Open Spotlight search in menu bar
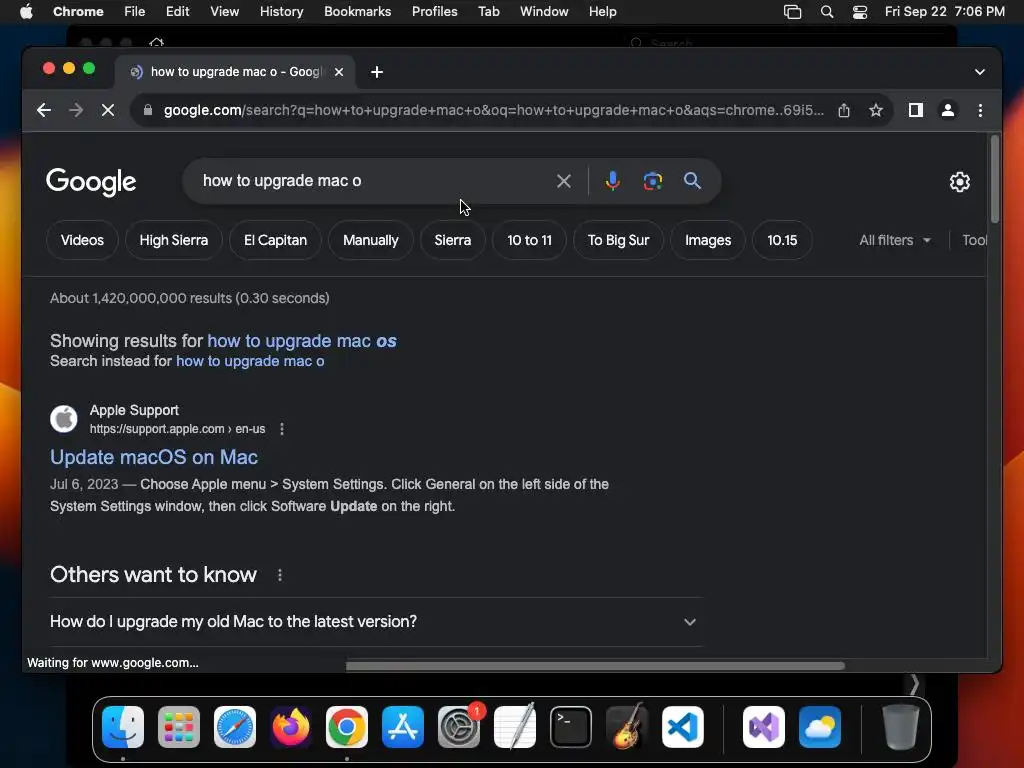This screenshot has height=768, width=1024. (x=827, y=12)
